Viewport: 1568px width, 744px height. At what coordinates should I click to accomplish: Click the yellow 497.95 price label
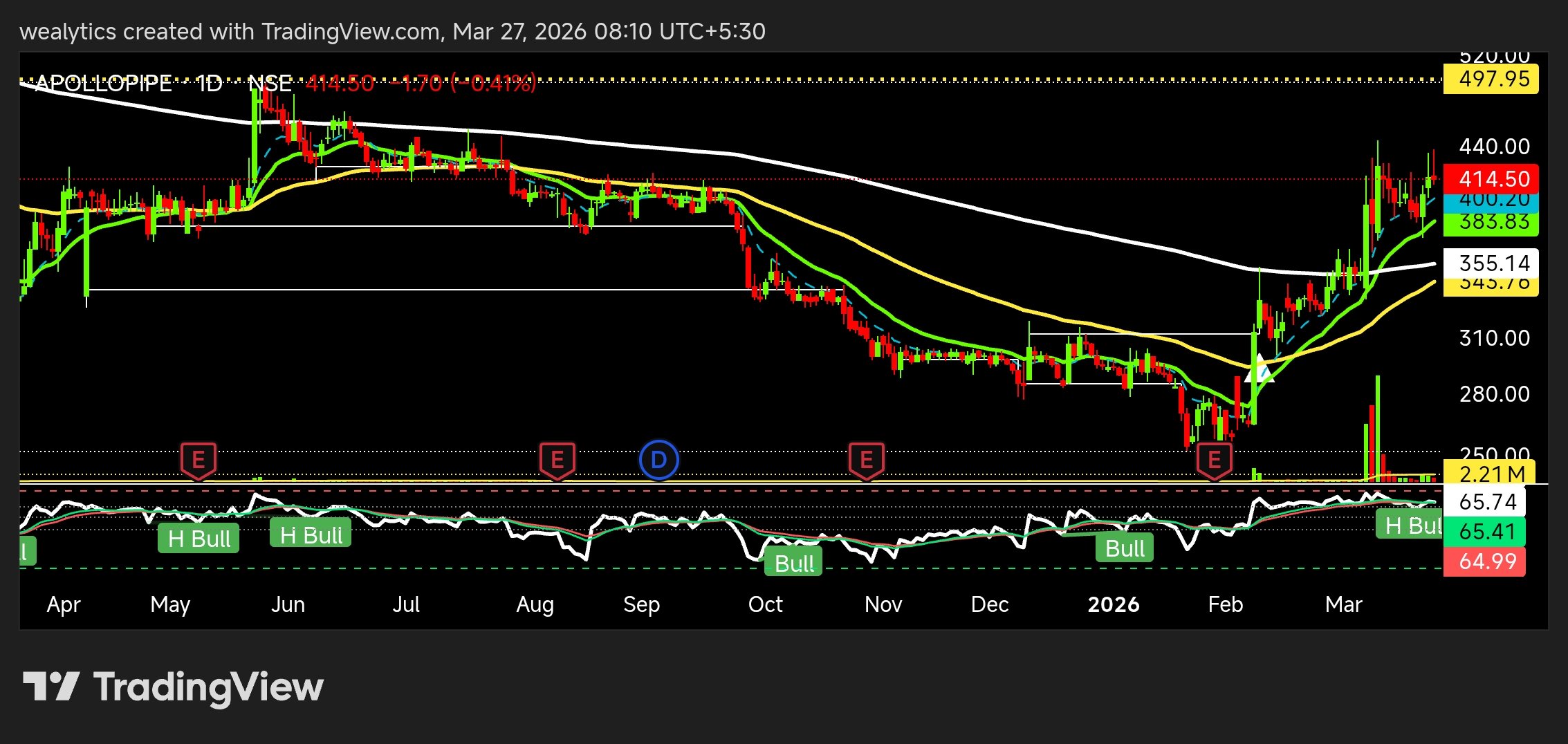(1491, 80)
